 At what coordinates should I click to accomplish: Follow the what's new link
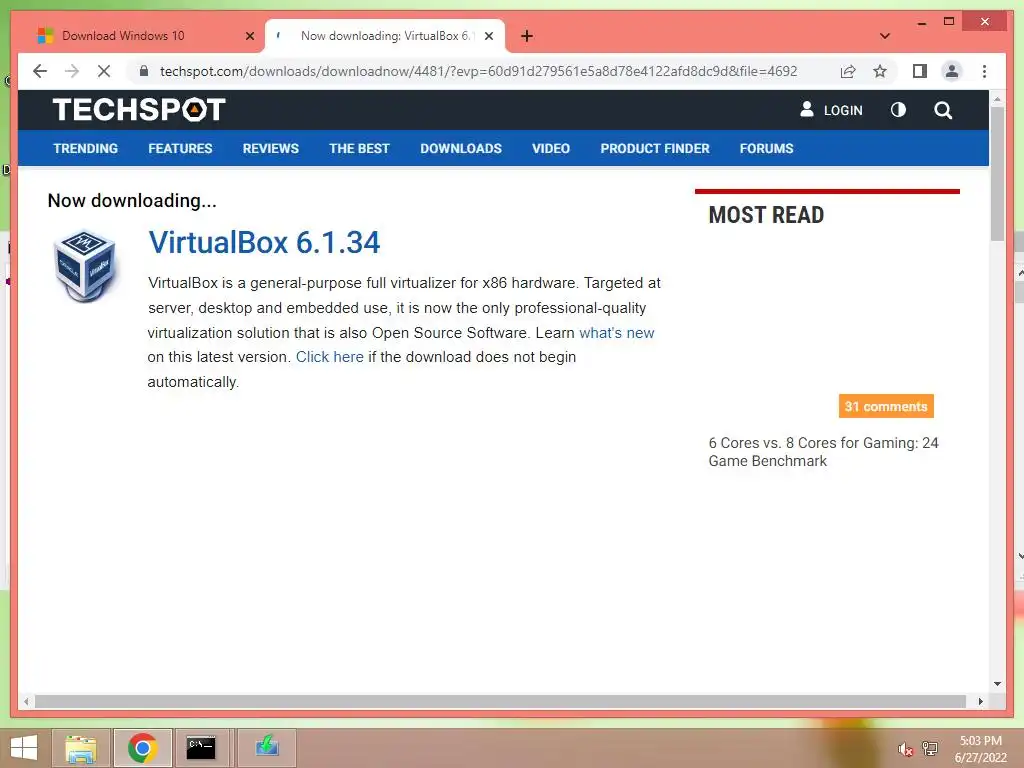pyautogui.click(x=616, y=332)
